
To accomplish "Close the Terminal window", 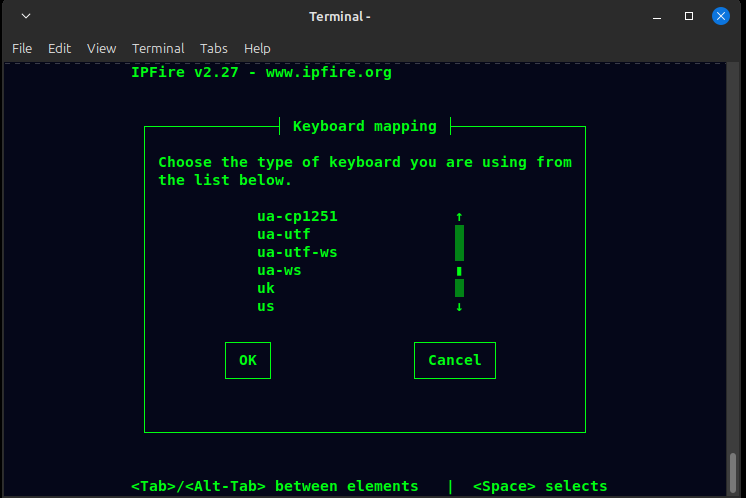I will point(721,17).
